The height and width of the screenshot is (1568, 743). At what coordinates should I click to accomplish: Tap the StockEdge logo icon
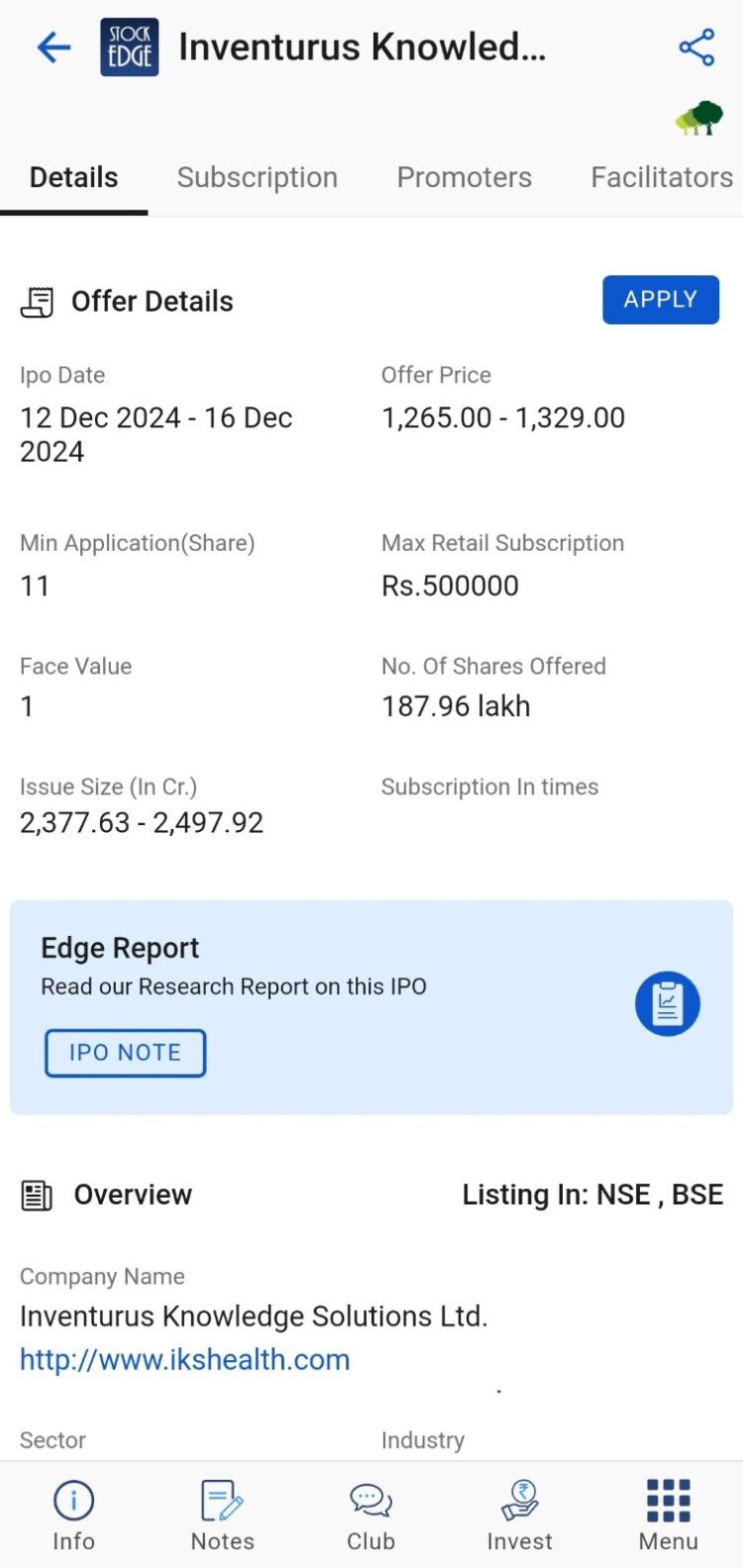click(x=130, y=48)
